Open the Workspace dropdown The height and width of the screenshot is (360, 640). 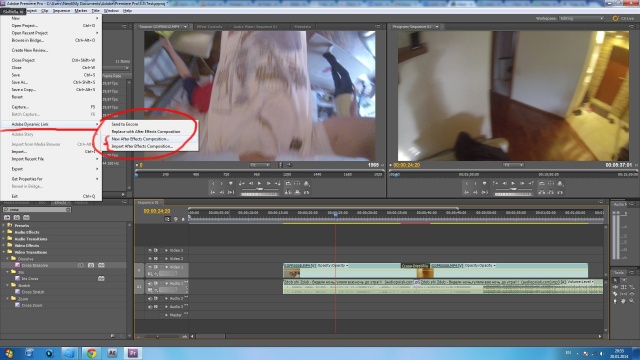581,18
